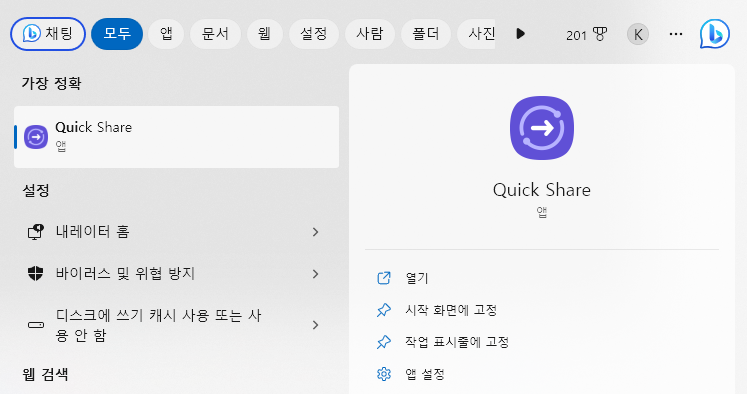Choose 시작 화면에 고정
747x394 pixels.
tap(451, 310)
